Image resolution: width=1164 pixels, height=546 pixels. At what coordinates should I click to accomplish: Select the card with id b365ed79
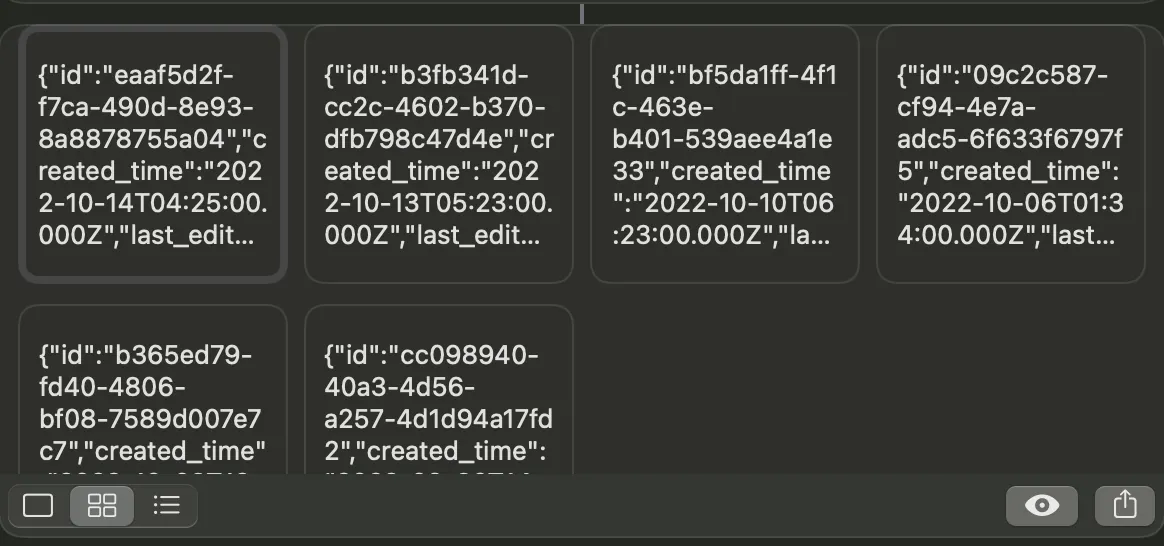(x=153, y=389)
